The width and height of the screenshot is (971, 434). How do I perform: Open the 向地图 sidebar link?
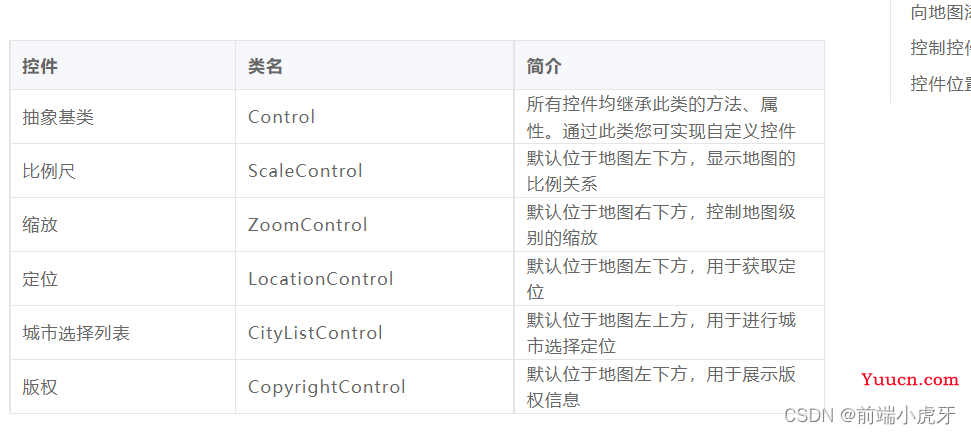point(941,12)
